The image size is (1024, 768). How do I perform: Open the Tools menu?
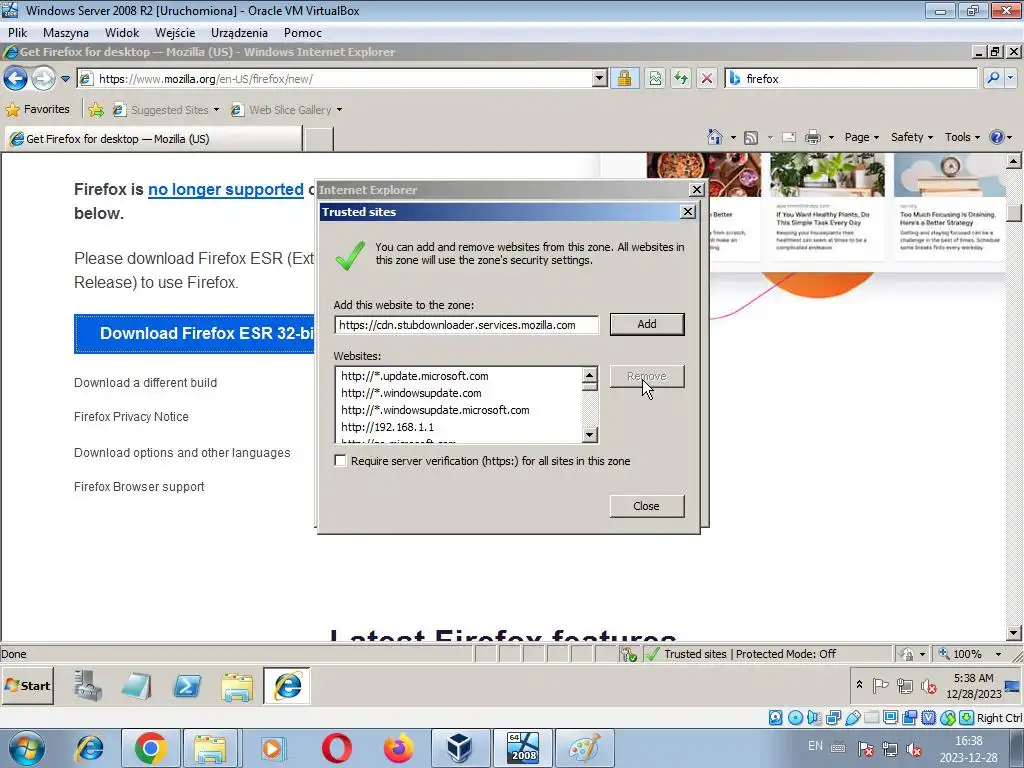coord(962,137)
